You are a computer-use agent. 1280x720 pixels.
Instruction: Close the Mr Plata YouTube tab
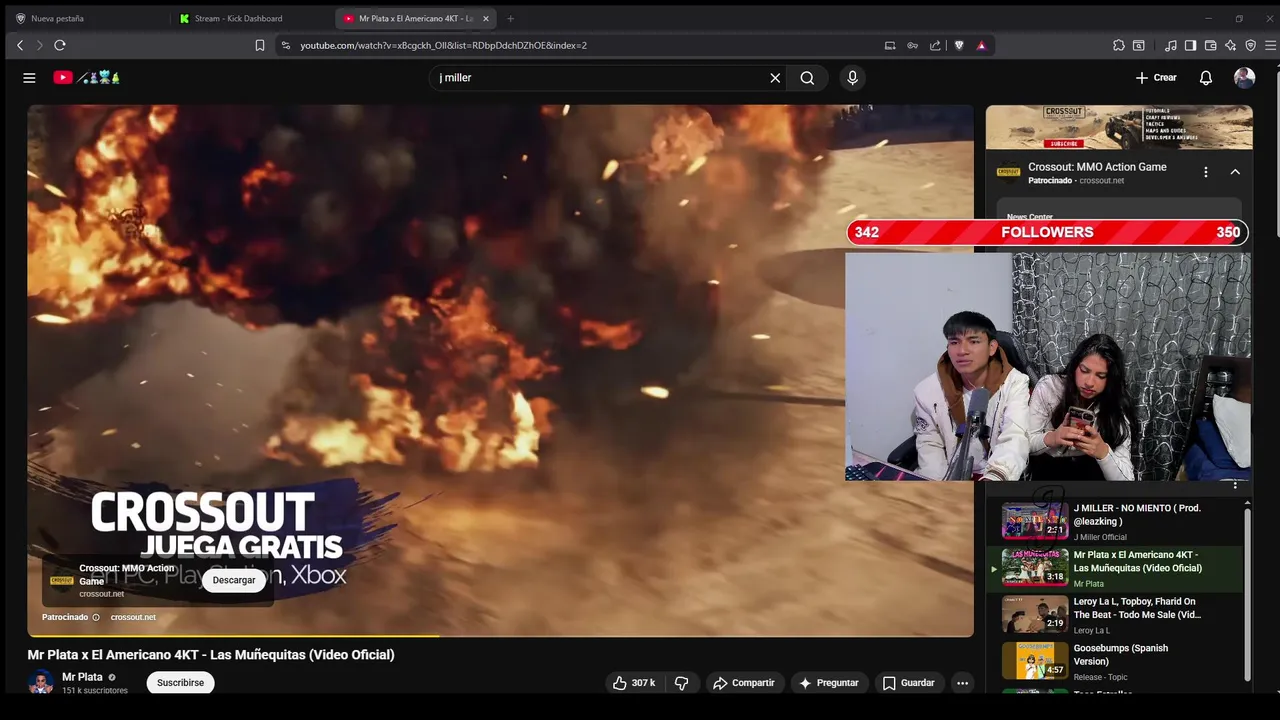coord(486,18)
